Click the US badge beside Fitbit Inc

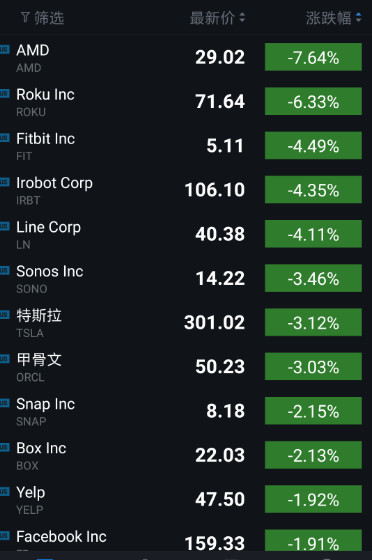4,138
